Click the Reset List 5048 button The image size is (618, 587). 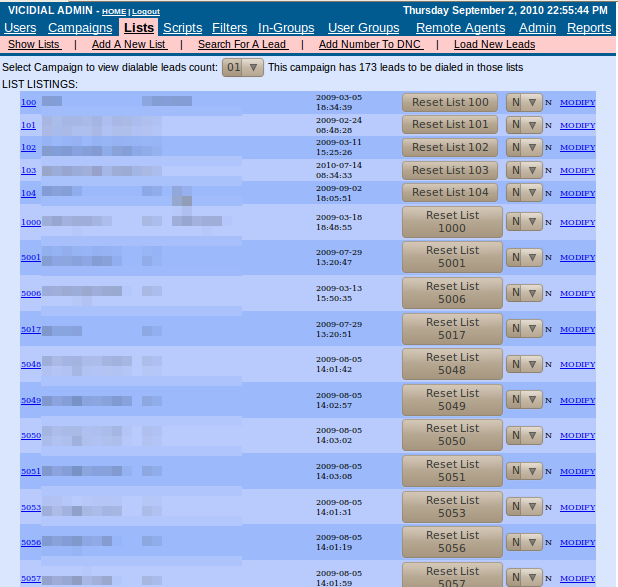pos(452,364)
